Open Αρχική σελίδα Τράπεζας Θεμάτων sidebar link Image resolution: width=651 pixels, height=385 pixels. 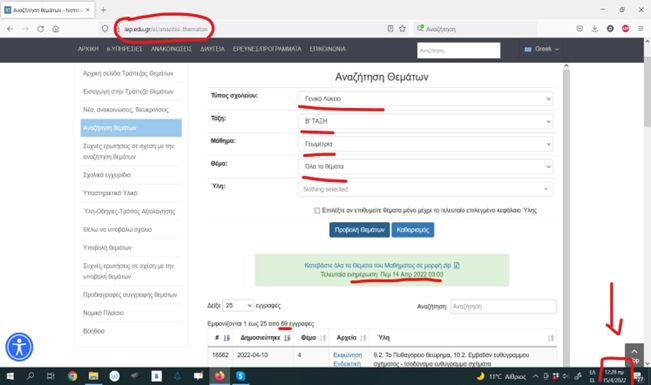tap(128, 74)
